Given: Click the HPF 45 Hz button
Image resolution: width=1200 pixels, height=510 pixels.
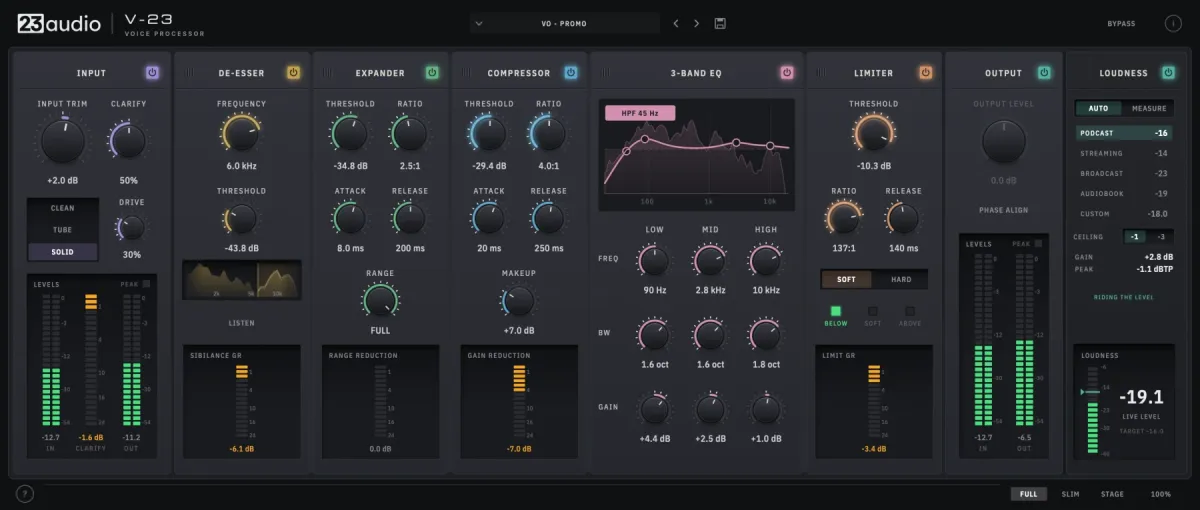Looking at the screenshot, I should pyautogui.click(x=640, y=113).
